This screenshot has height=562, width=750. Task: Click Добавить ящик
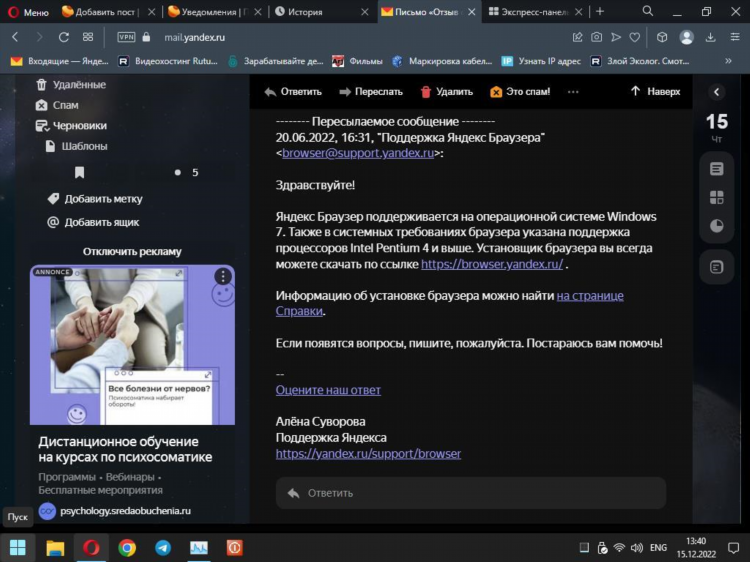(x=93, y=222)
